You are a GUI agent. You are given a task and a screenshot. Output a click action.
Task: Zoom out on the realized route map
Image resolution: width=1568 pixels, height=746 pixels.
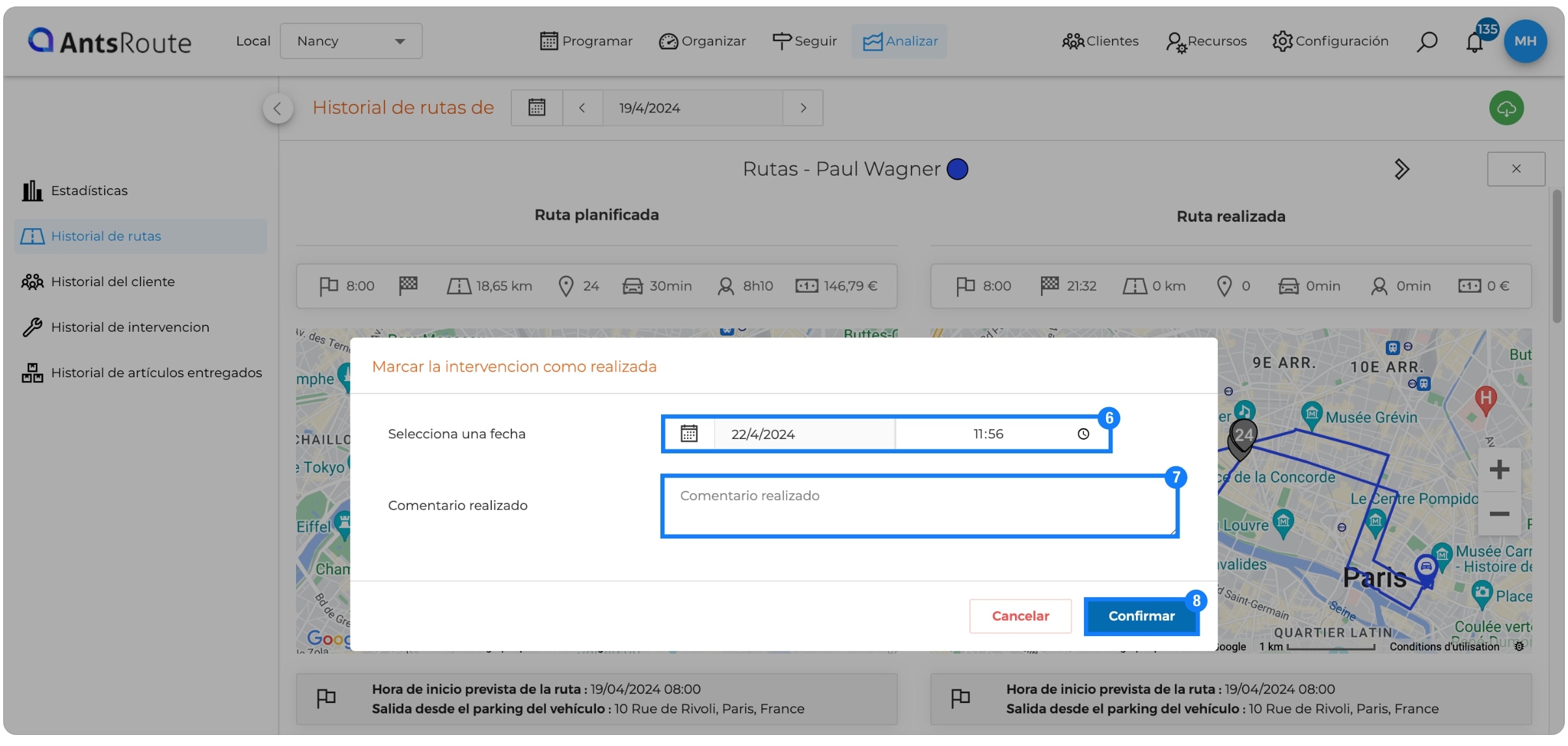pos(1499,514)
